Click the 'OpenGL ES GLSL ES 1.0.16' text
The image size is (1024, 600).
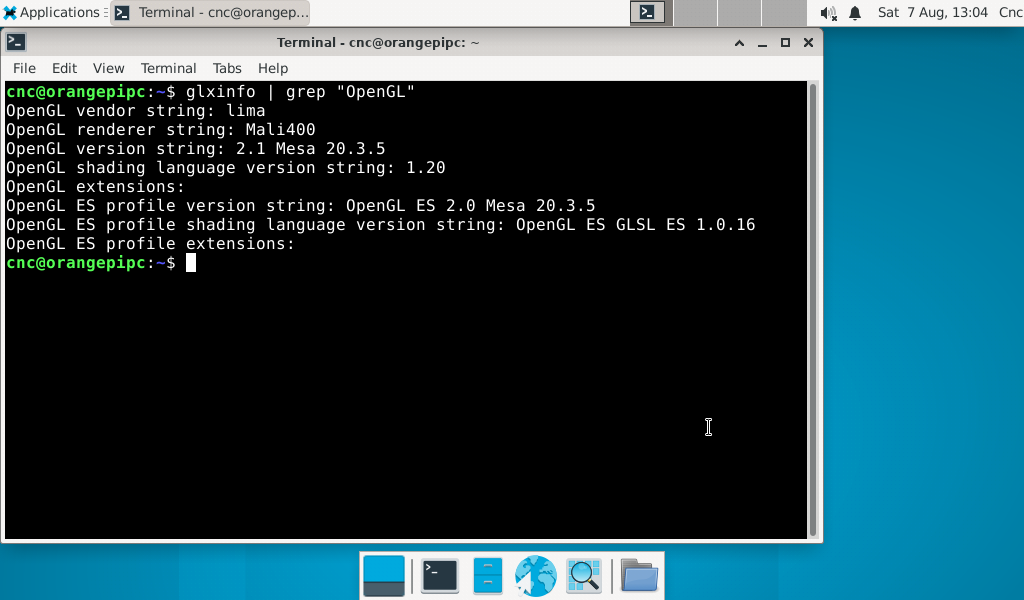point(635,224)
